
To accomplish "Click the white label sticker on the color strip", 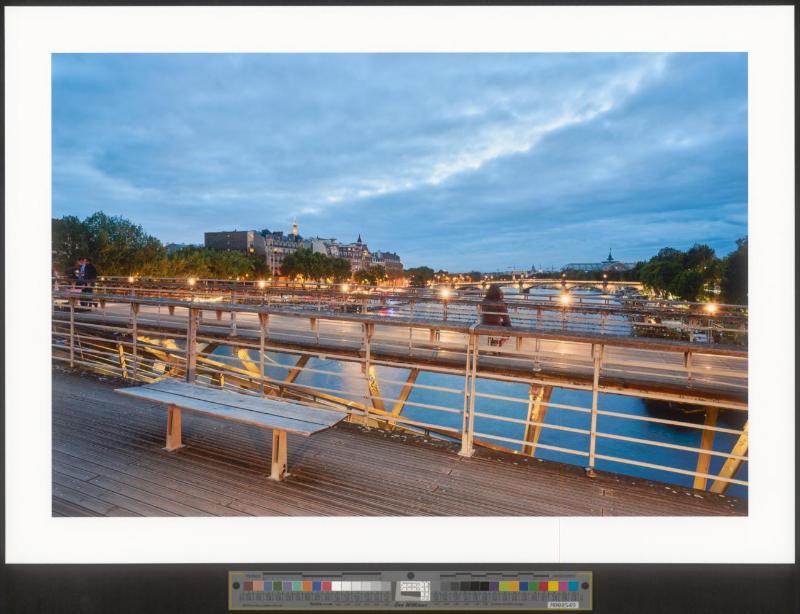I will click(x=563, y=604).
